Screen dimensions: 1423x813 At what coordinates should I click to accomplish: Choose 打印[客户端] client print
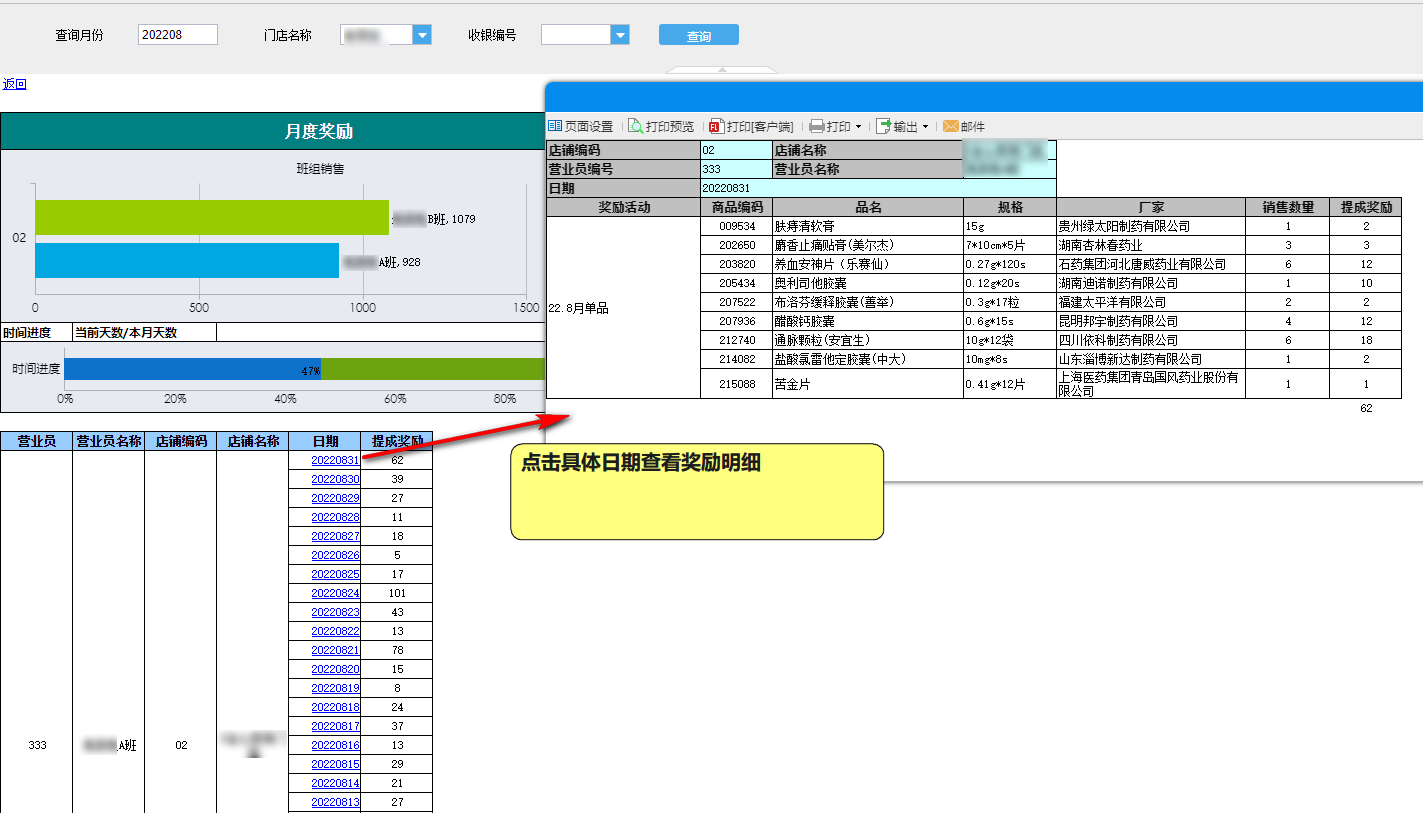click(751, 127)
